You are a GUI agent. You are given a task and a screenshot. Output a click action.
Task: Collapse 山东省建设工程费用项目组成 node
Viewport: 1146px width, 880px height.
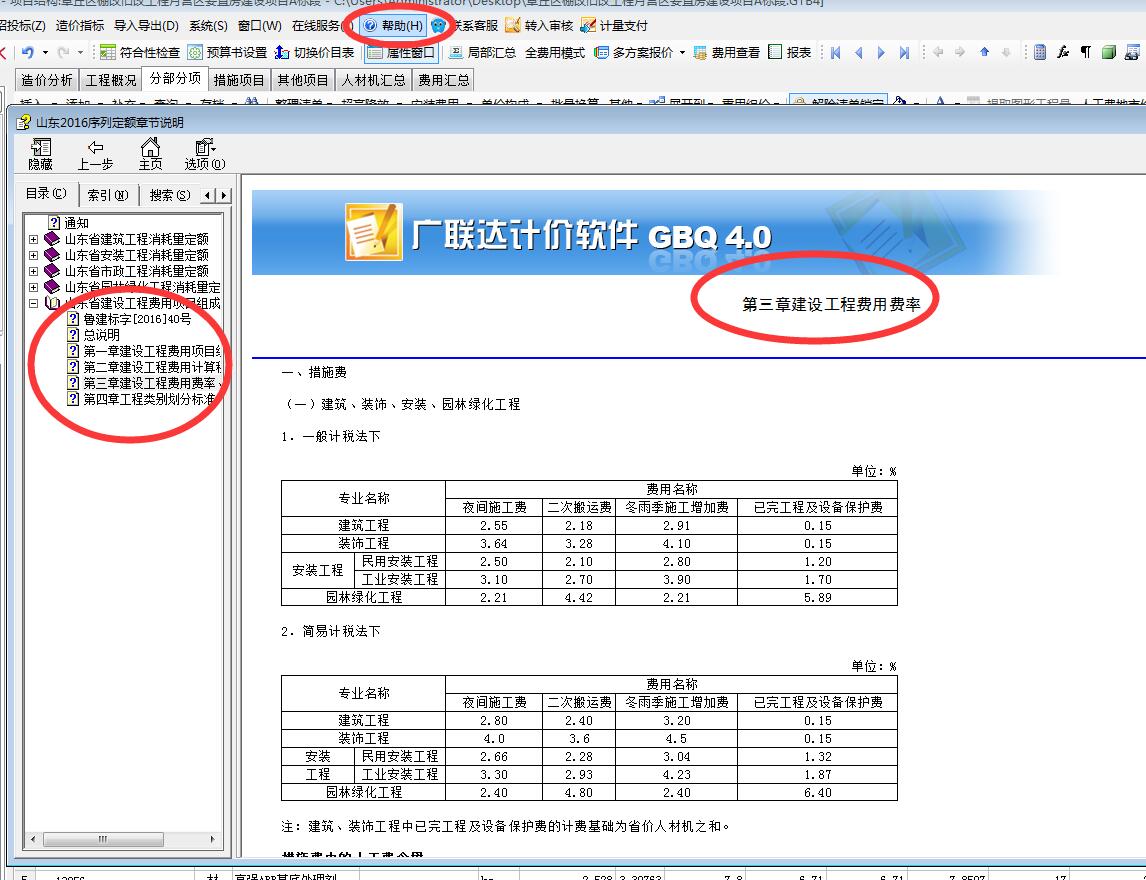click(x=34, y=303)
